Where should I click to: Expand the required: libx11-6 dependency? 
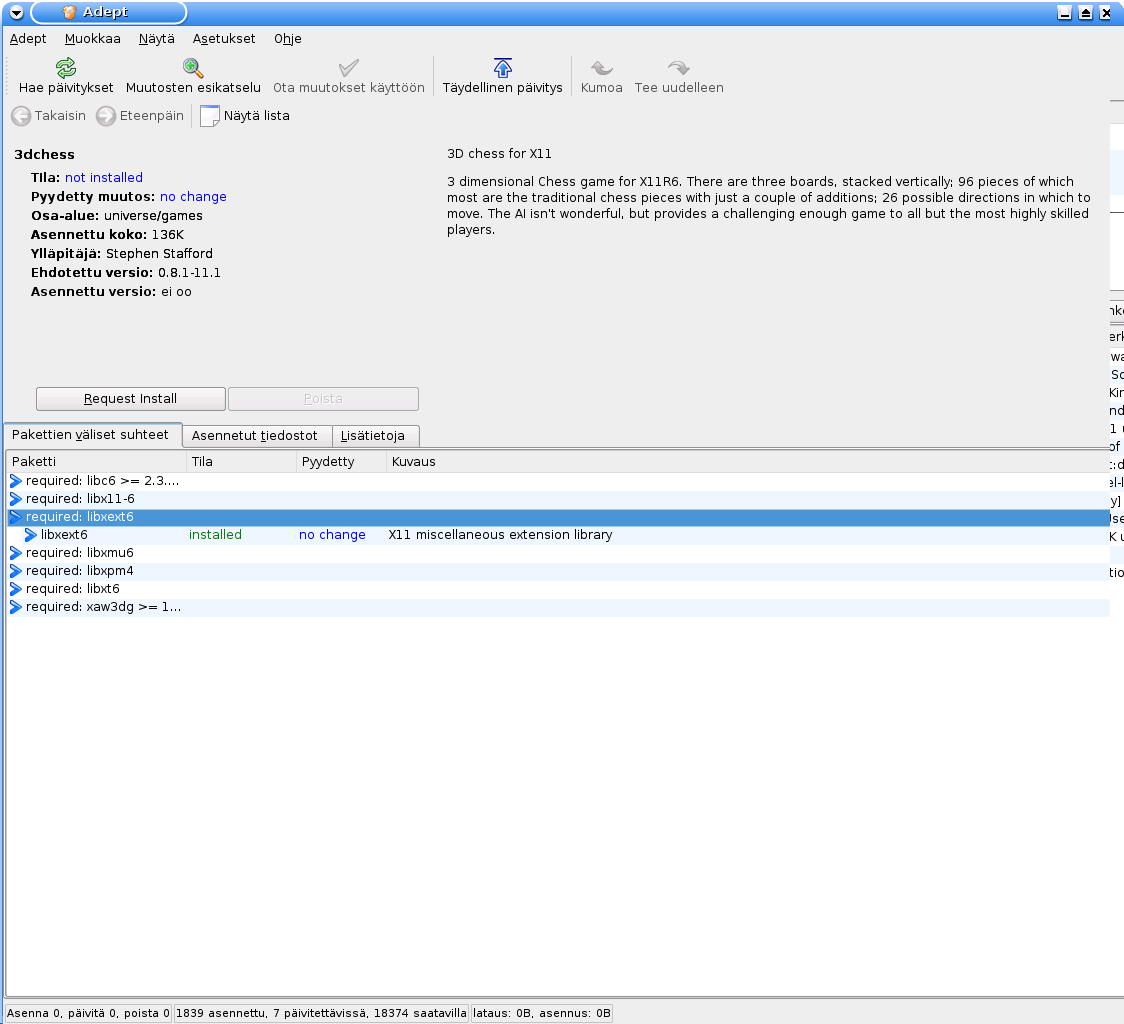pos(16,499)
